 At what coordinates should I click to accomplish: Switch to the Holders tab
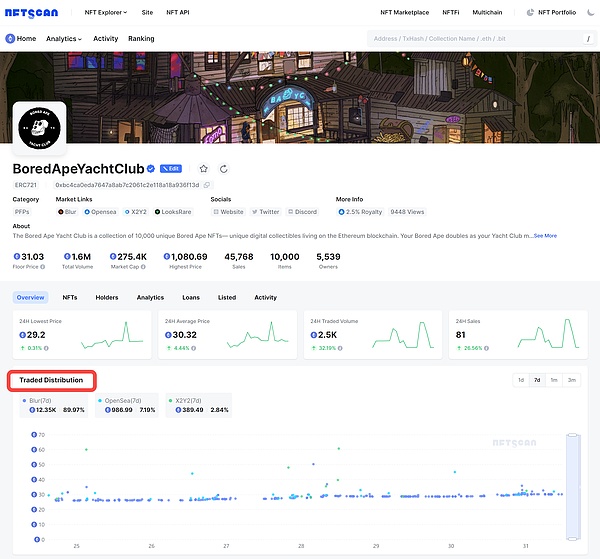pyautogui.click(x=107, y=297)
